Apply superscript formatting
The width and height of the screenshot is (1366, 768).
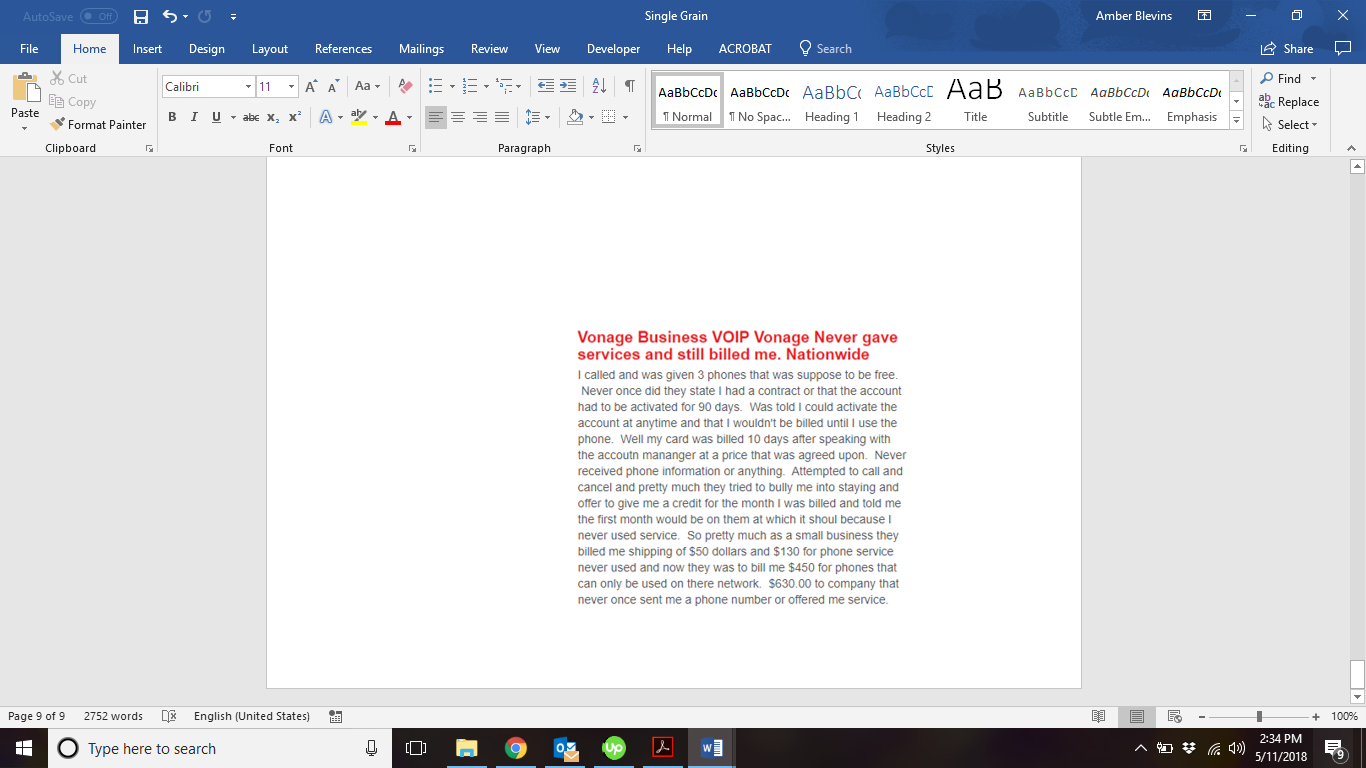pos(295,117)
